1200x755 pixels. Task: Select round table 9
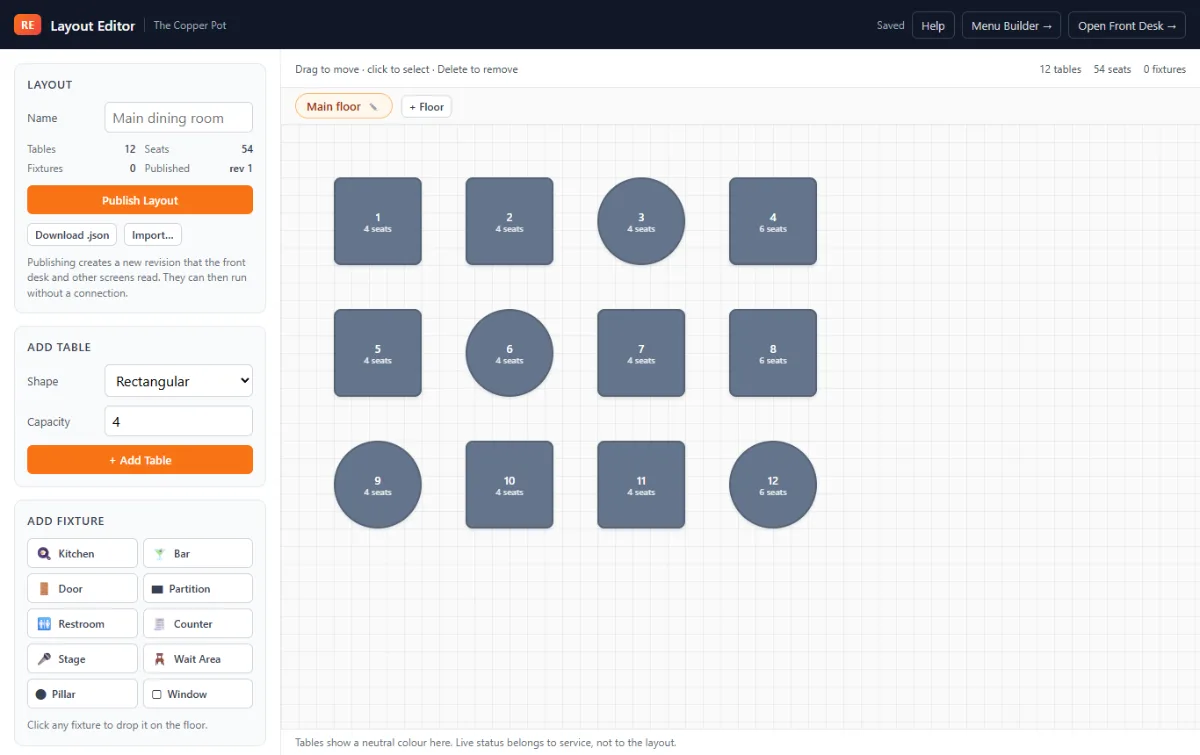pyautogui.click(x=378, y=485)
